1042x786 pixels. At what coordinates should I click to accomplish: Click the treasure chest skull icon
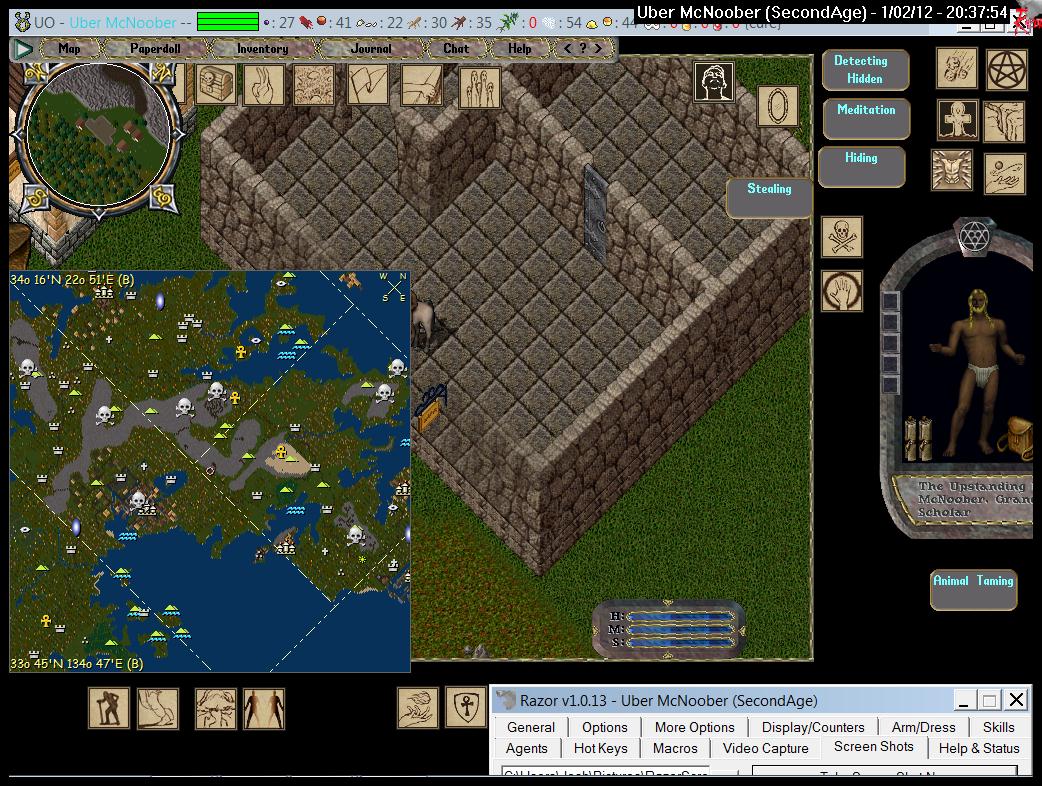216,85
